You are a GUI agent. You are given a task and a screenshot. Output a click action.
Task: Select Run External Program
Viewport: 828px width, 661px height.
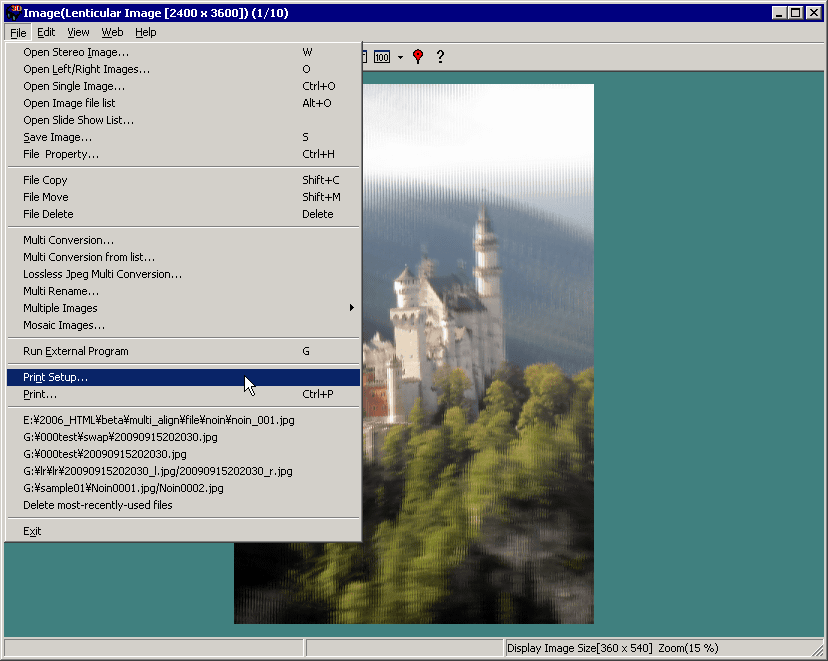point(183,351)
